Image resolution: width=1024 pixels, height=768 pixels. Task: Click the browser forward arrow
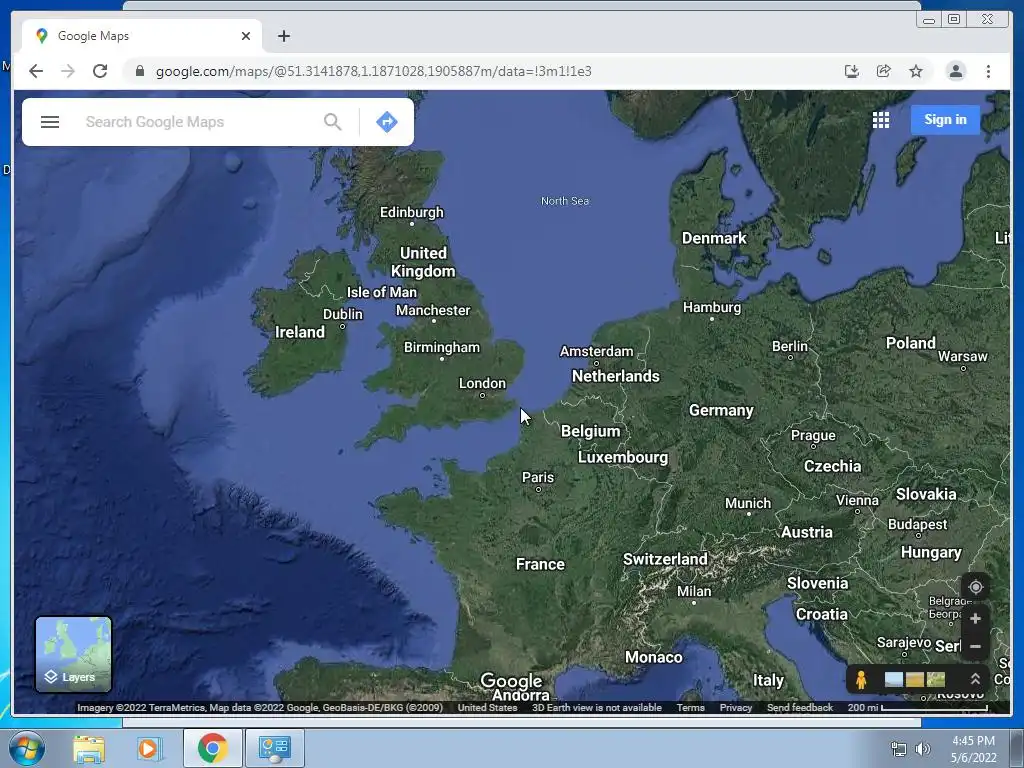tap(68, 71)
